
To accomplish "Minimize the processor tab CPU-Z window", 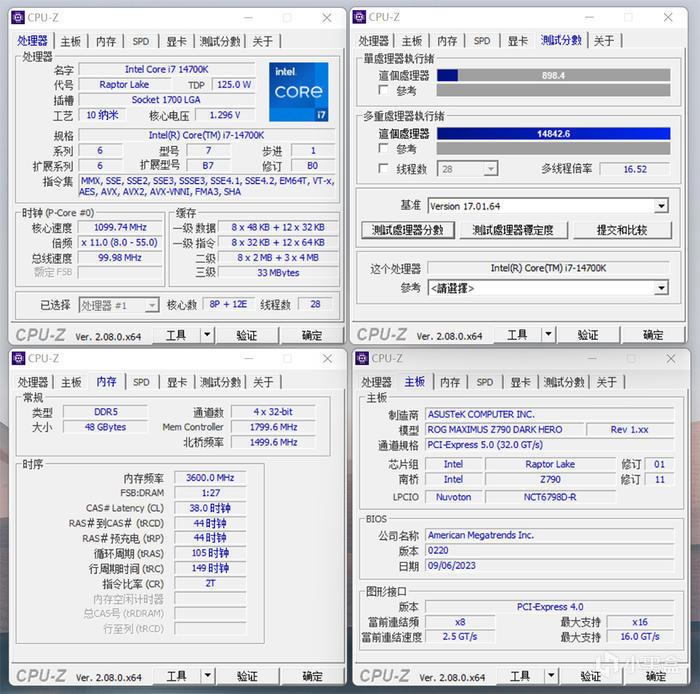I will [249, 18].
